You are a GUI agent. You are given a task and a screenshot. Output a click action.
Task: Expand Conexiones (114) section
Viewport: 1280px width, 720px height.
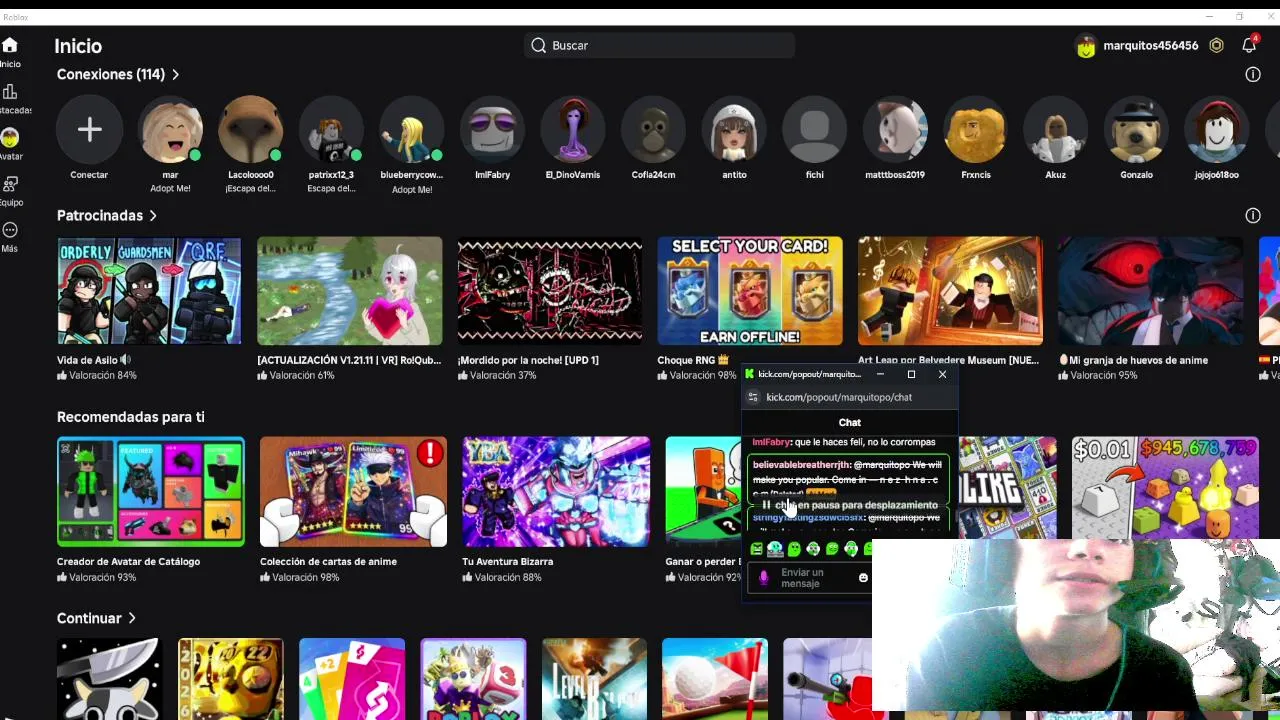click(x=118, y=74)
